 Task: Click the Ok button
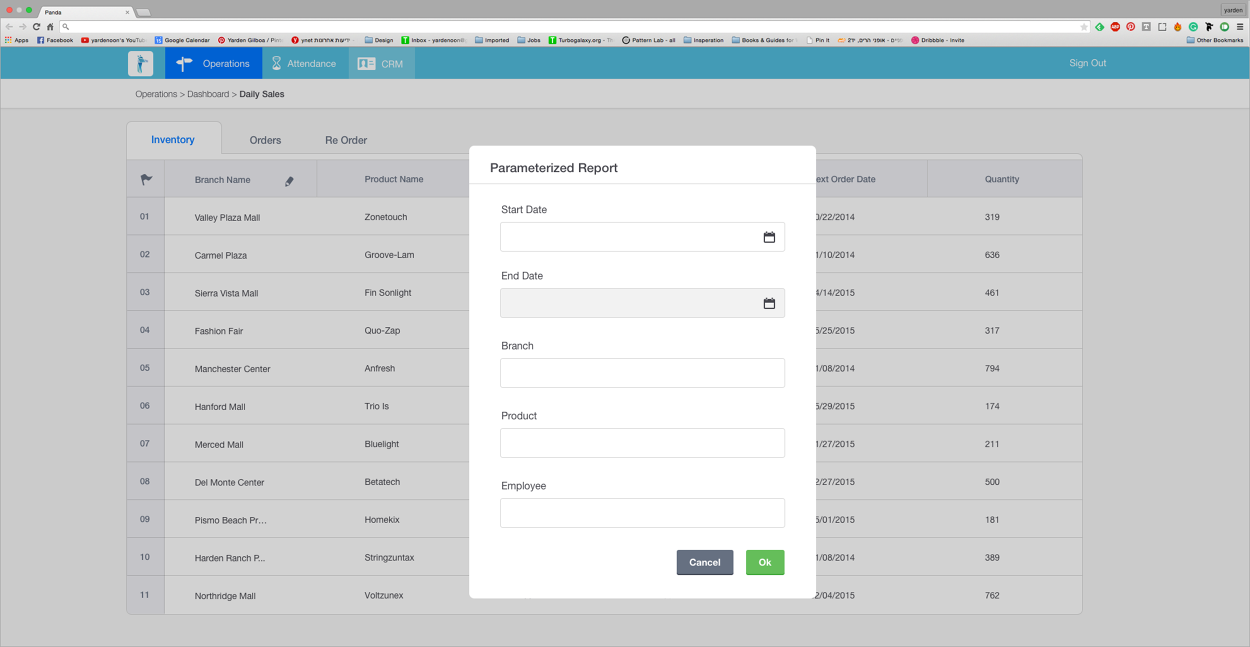point(765,562)
